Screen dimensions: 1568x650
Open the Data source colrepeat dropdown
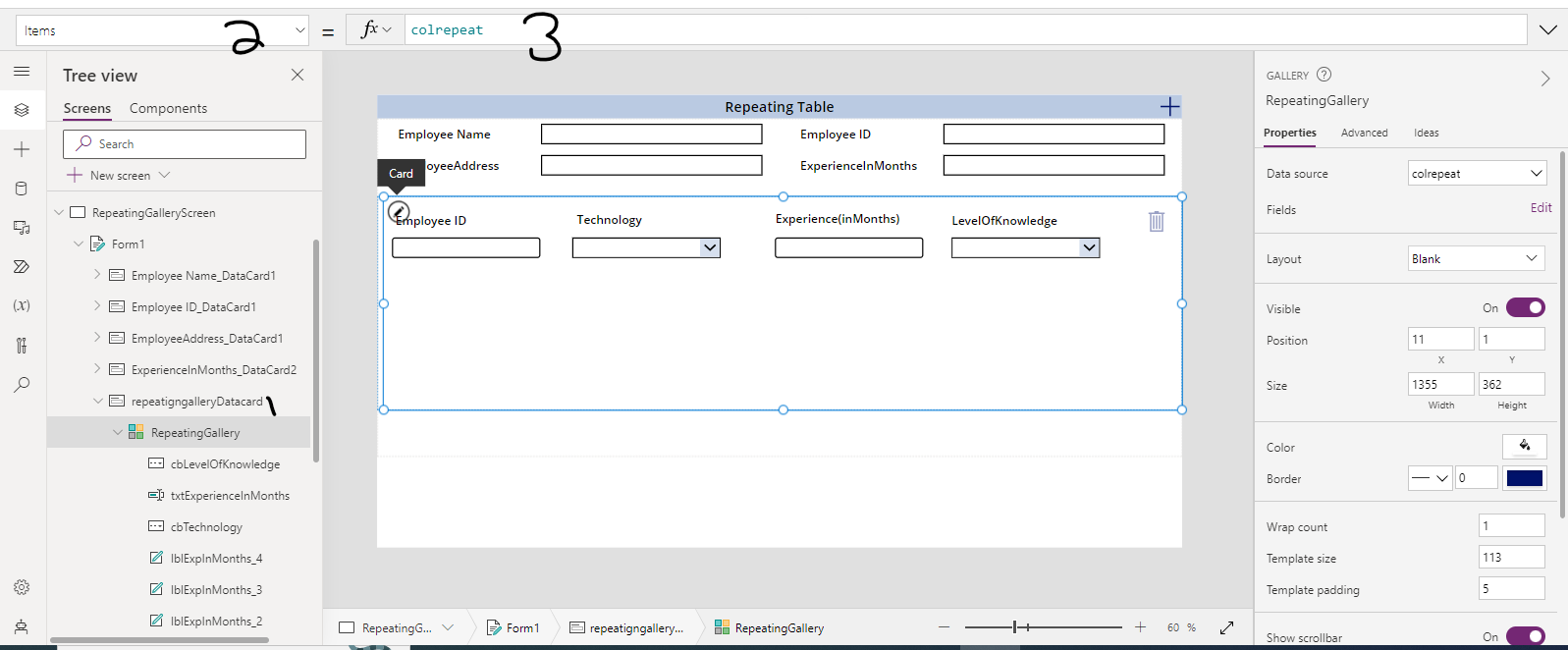point(1477,174)
